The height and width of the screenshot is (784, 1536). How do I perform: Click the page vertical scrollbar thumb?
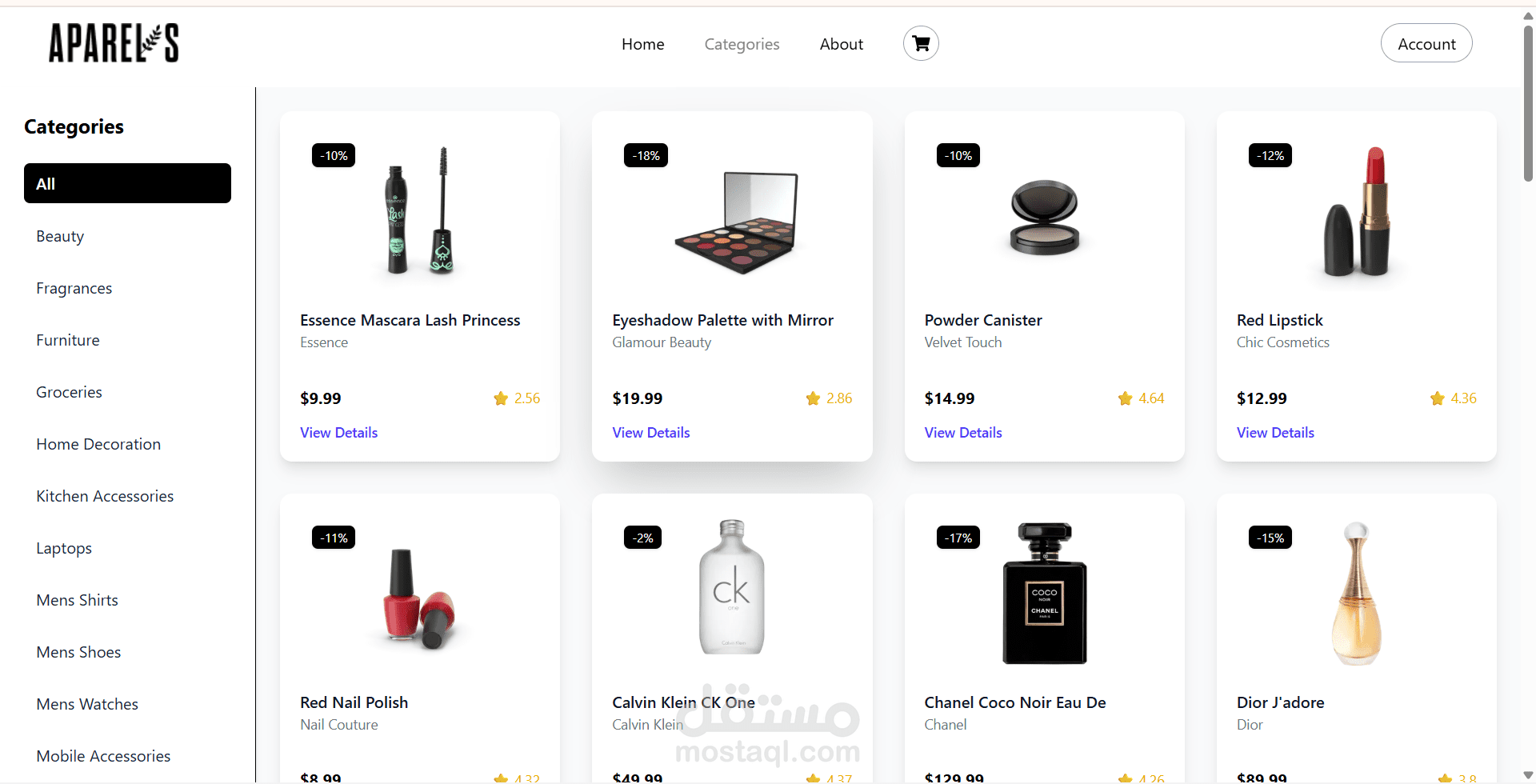[x=1528, y=104]
